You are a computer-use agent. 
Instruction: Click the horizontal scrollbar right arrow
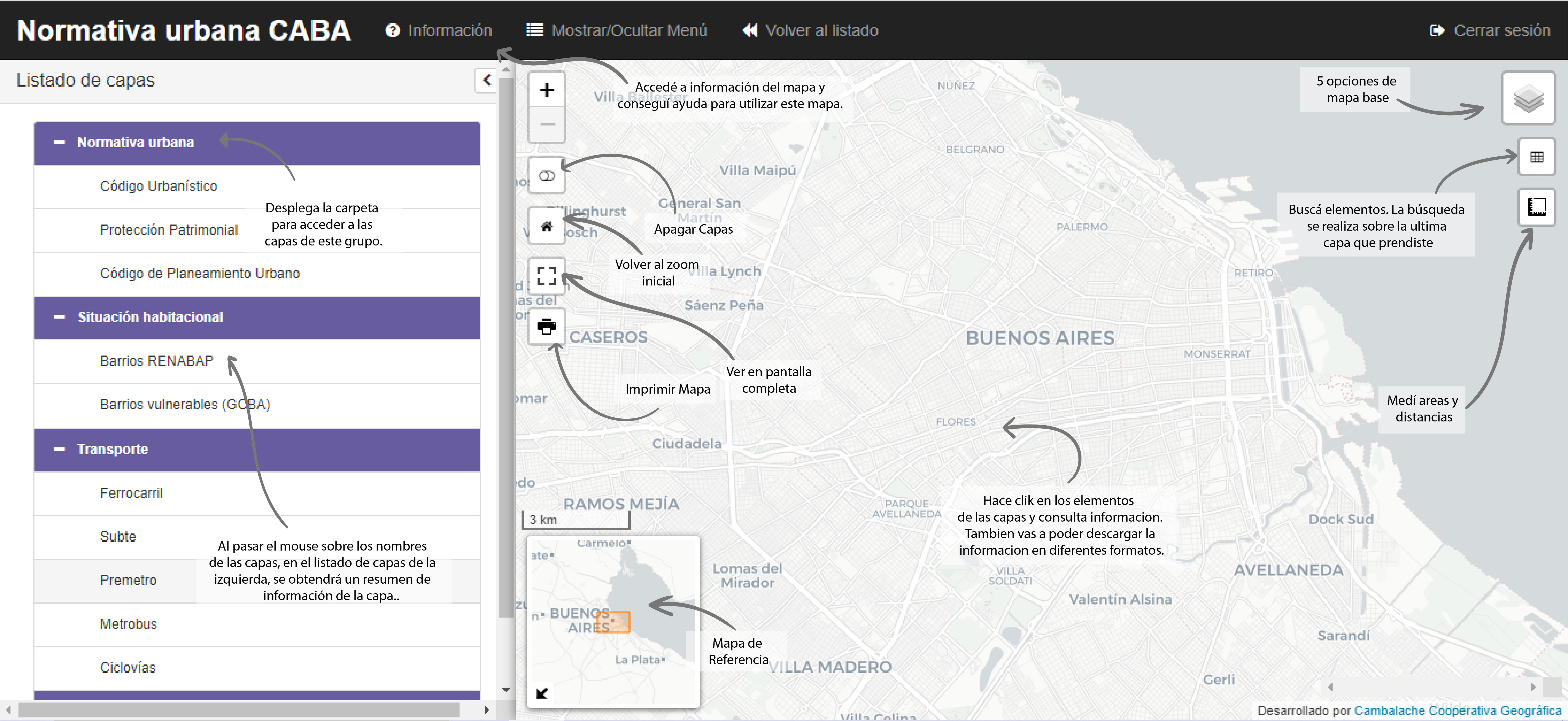[486, 710]
